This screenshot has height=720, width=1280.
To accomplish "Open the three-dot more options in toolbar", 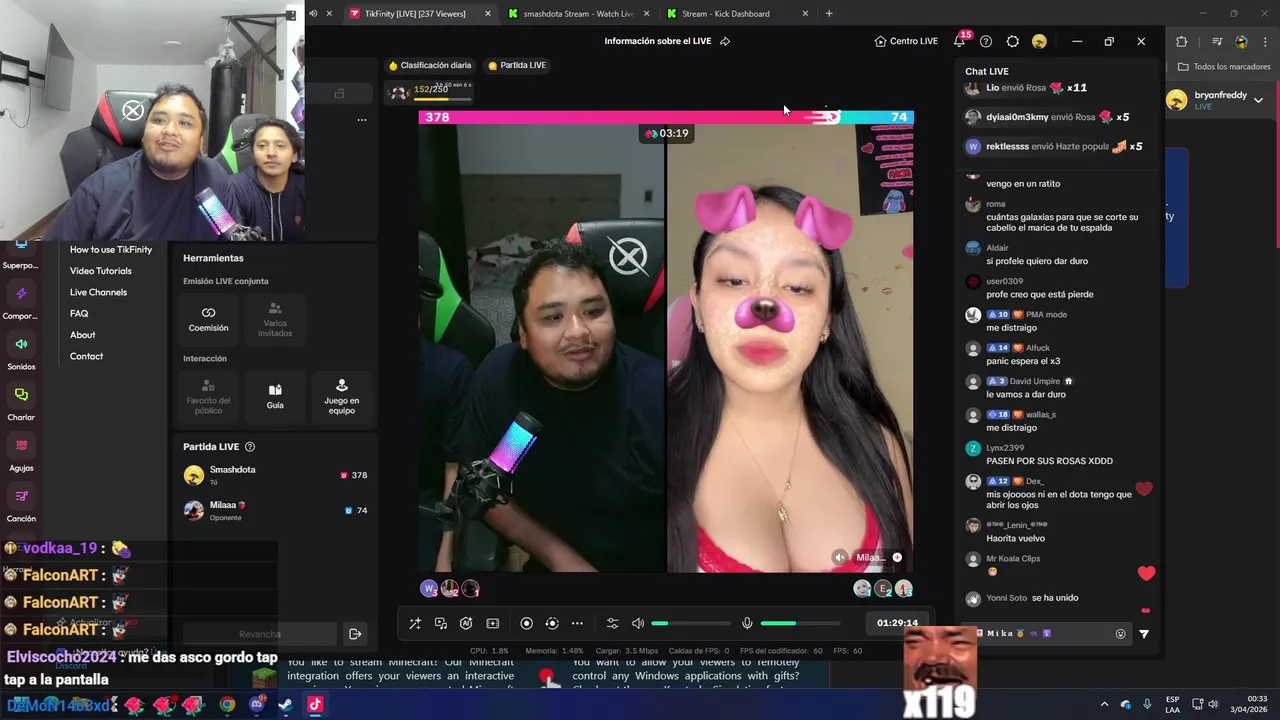I will [577, 623].
